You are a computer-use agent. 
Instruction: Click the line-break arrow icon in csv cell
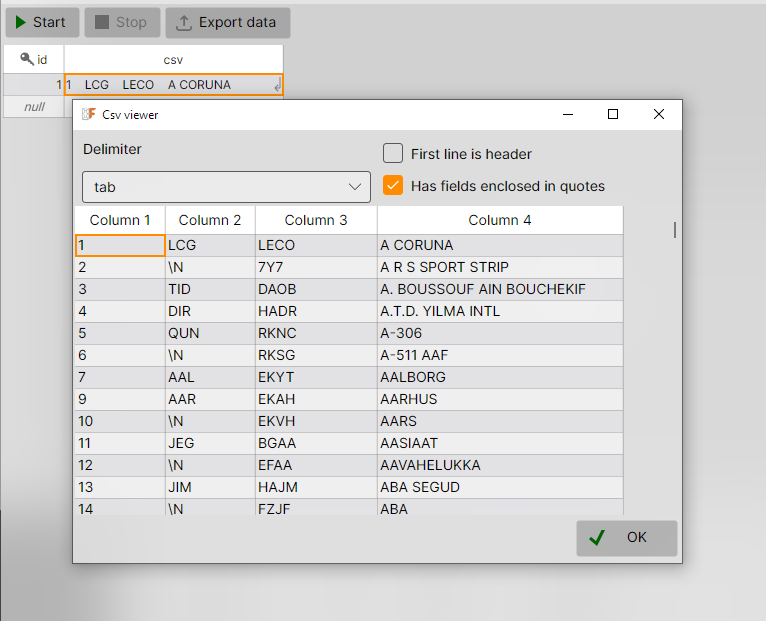tap(277, 86)
